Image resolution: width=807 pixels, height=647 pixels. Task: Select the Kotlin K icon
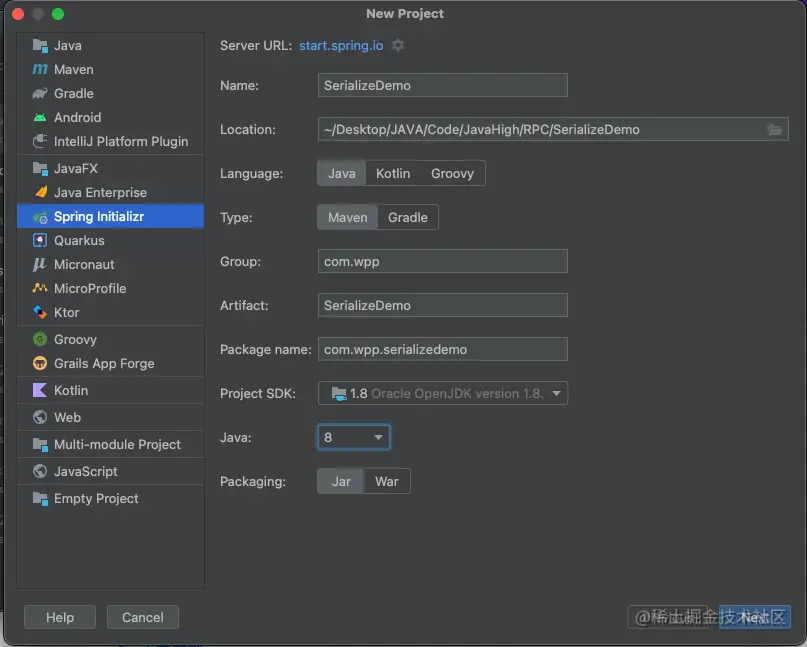point(40,390)
